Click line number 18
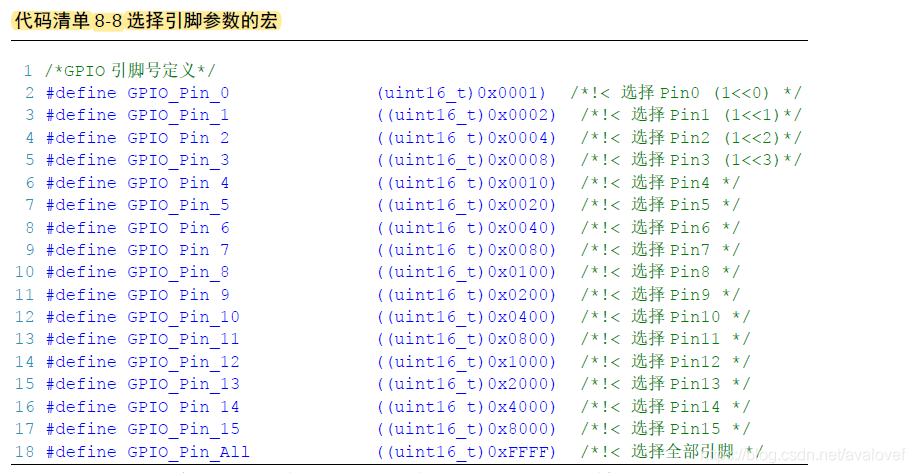915x473 pixels. coord(25,452)
